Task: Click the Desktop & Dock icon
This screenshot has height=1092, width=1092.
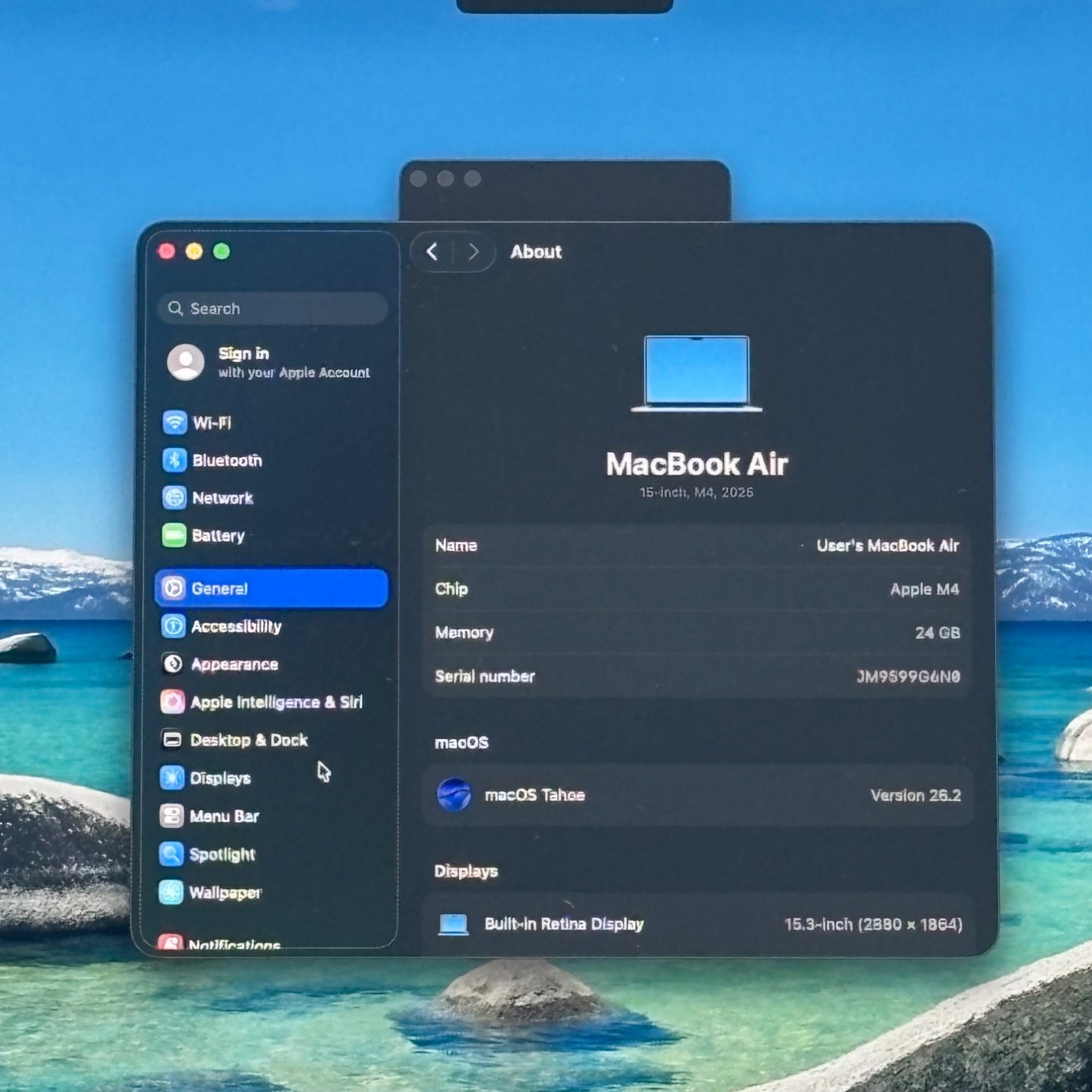Action: click(x=172, y=740)
